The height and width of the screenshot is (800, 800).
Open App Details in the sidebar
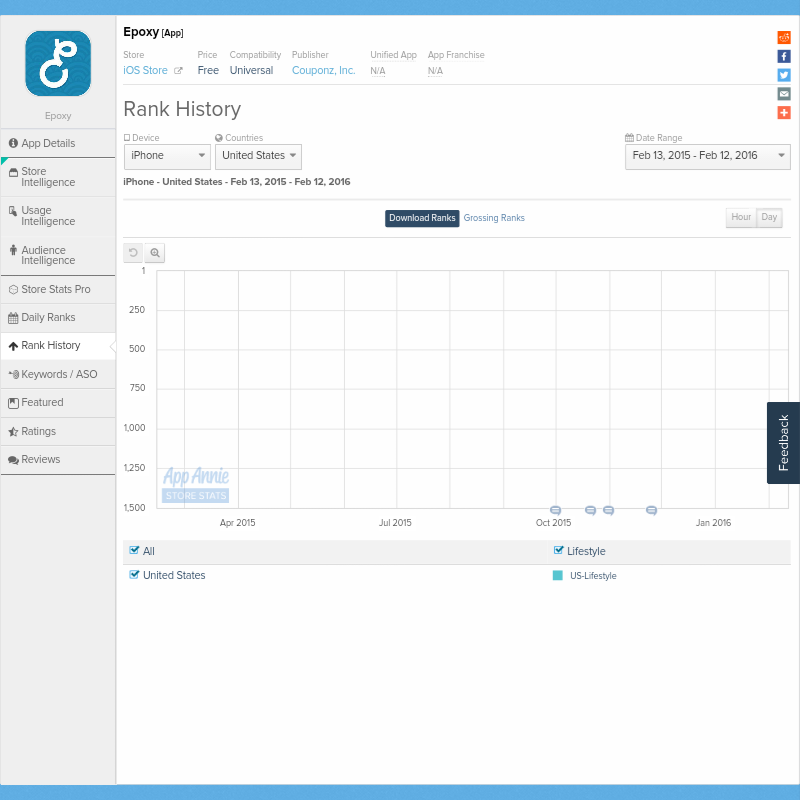point(58,143)
